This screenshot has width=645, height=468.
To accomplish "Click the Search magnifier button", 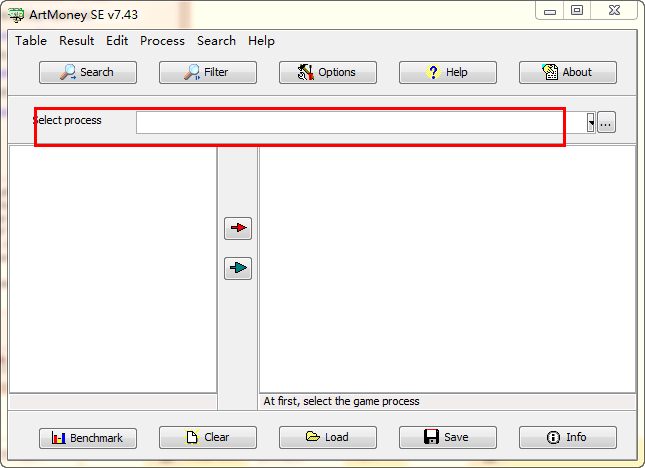I will (88, 72).
